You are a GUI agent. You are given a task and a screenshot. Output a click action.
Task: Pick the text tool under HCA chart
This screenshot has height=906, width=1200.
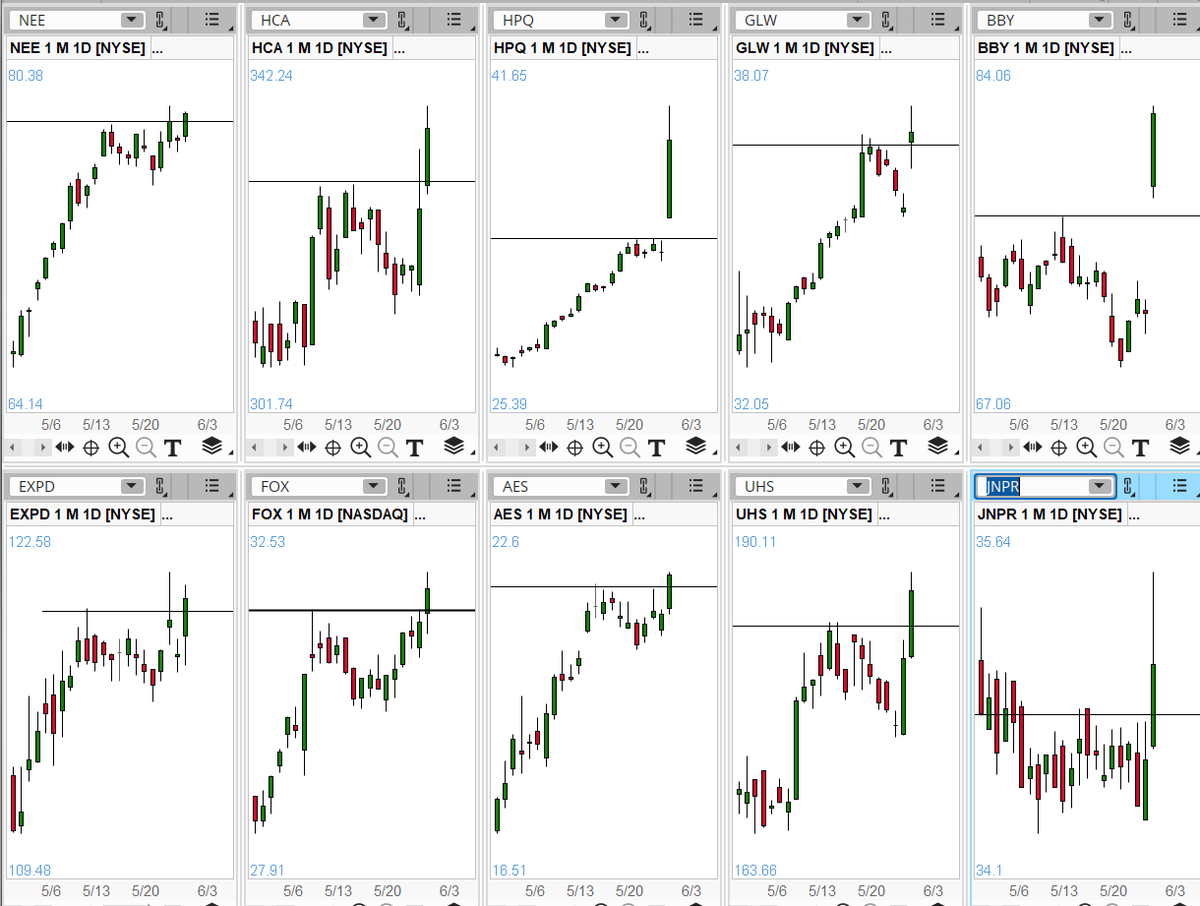click(414, 447)
